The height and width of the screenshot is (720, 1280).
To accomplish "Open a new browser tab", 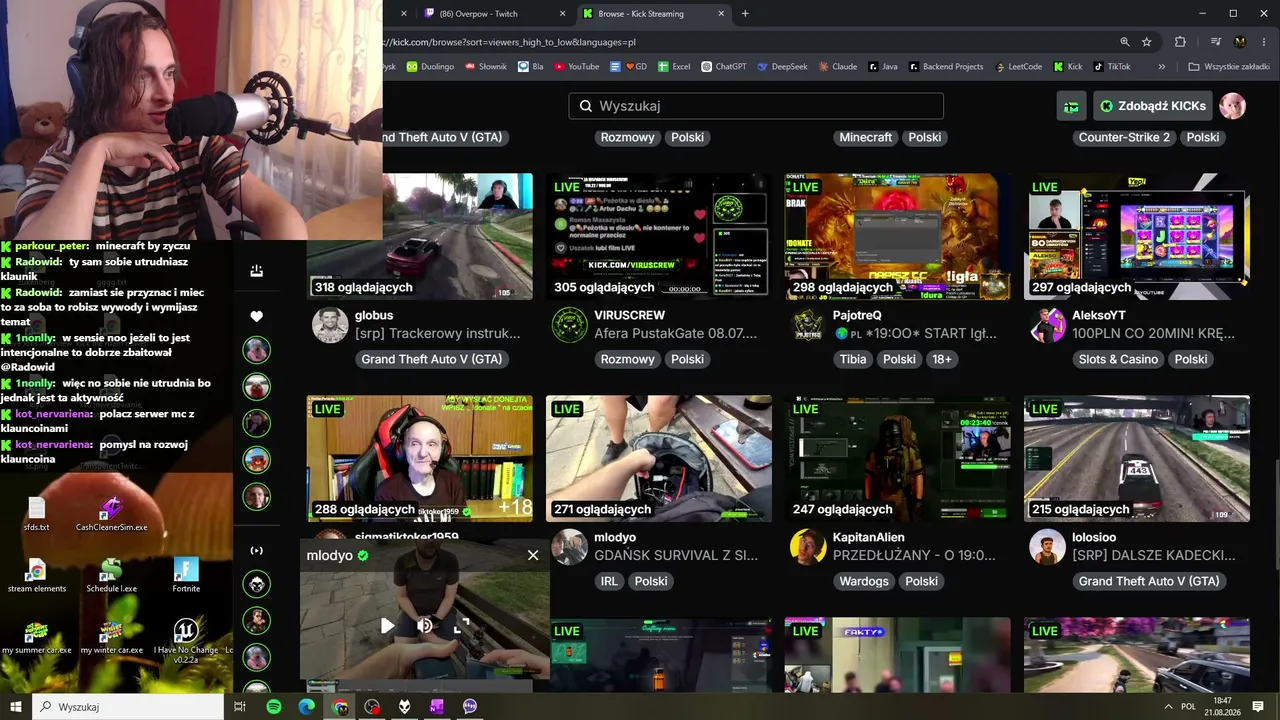I will (x=745, y=14).
